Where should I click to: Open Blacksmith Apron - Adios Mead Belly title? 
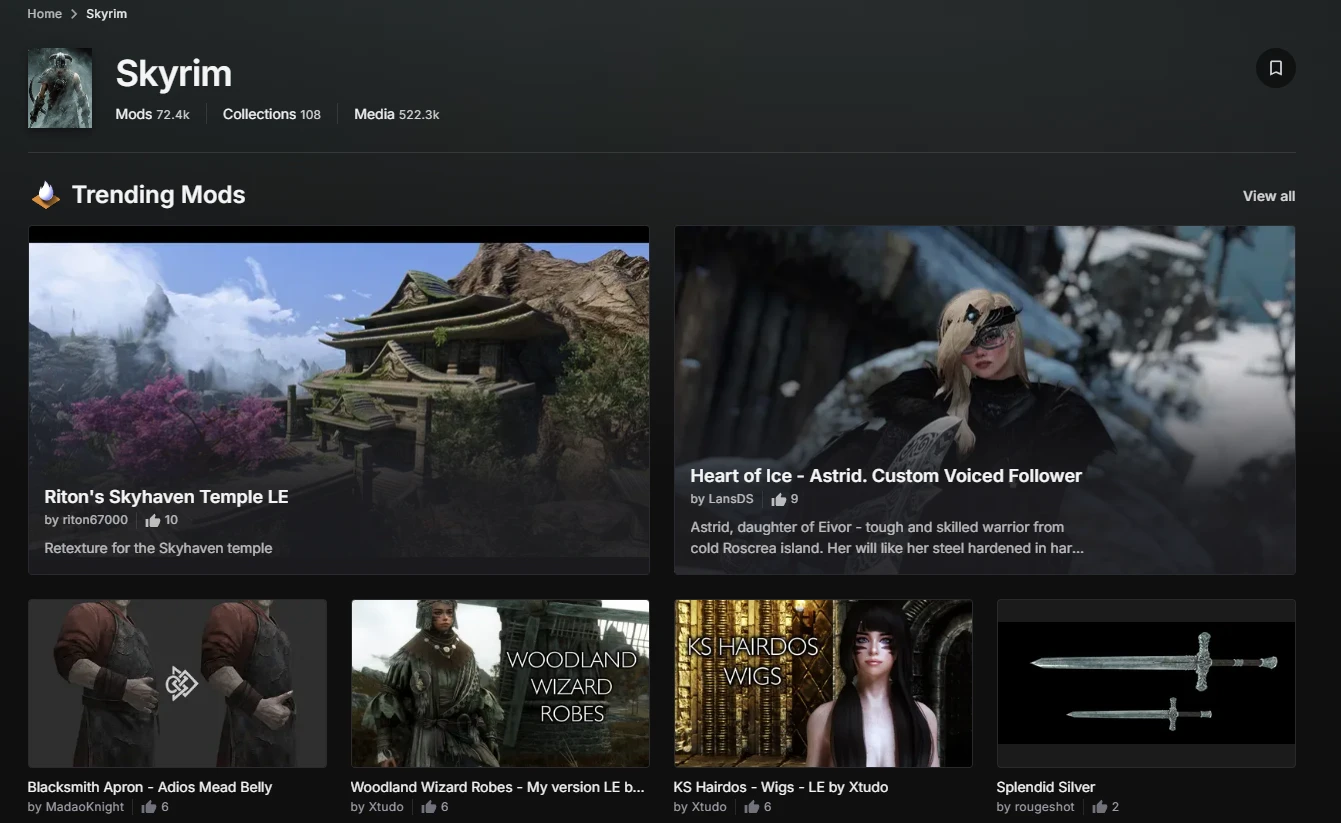coord(150,787)
